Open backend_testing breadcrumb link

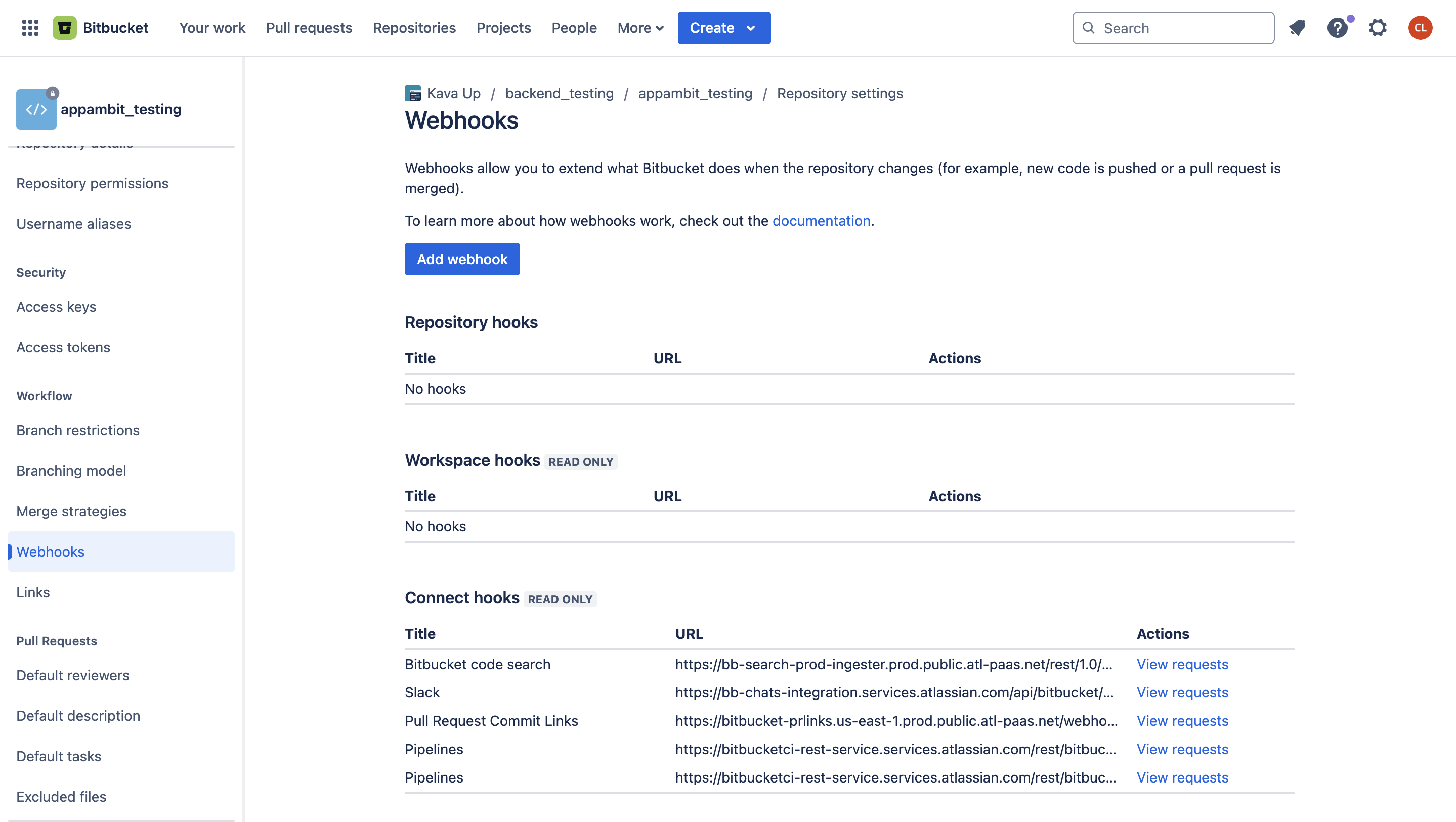(559, 93)
